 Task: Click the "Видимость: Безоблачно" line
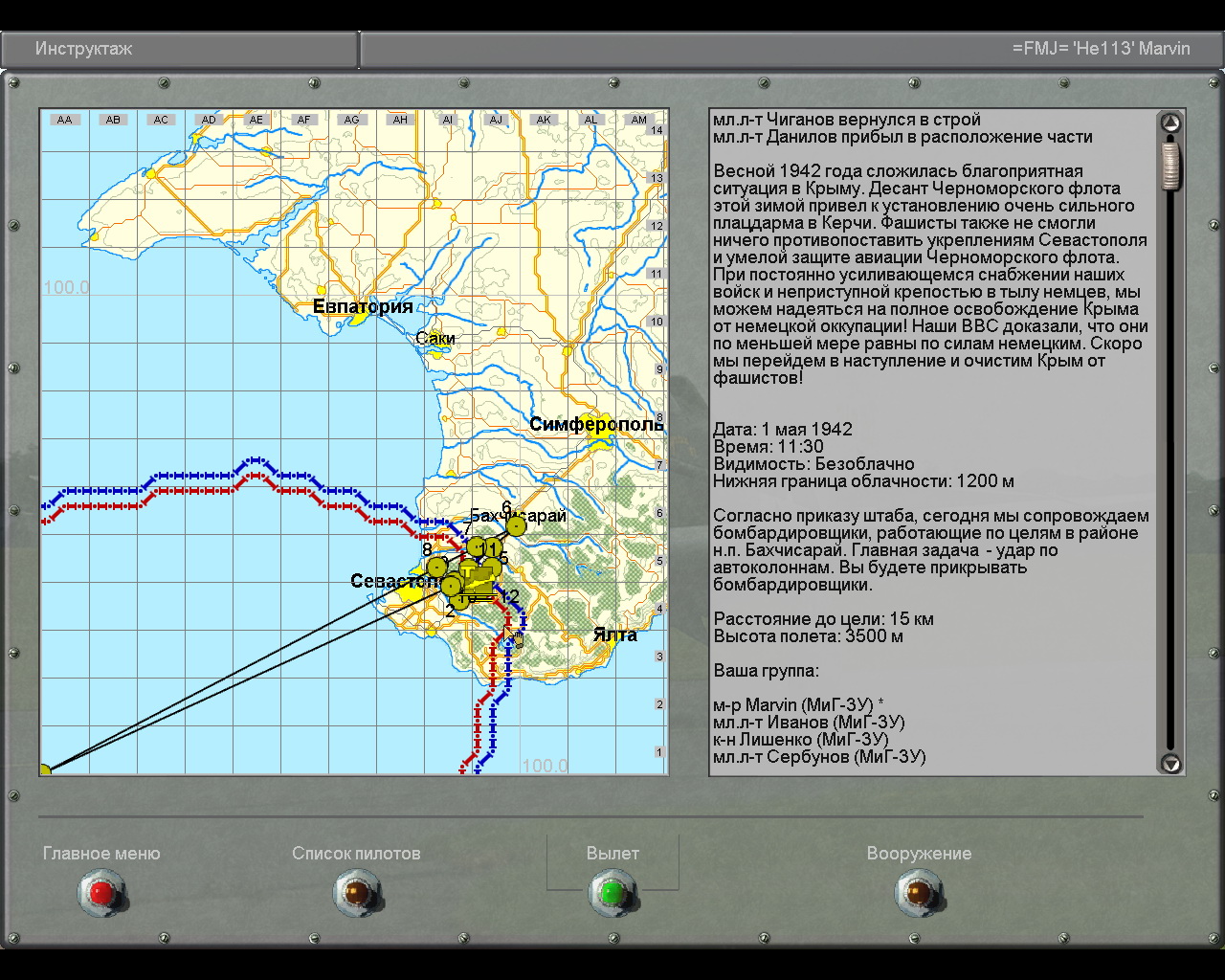pos(813,464)
